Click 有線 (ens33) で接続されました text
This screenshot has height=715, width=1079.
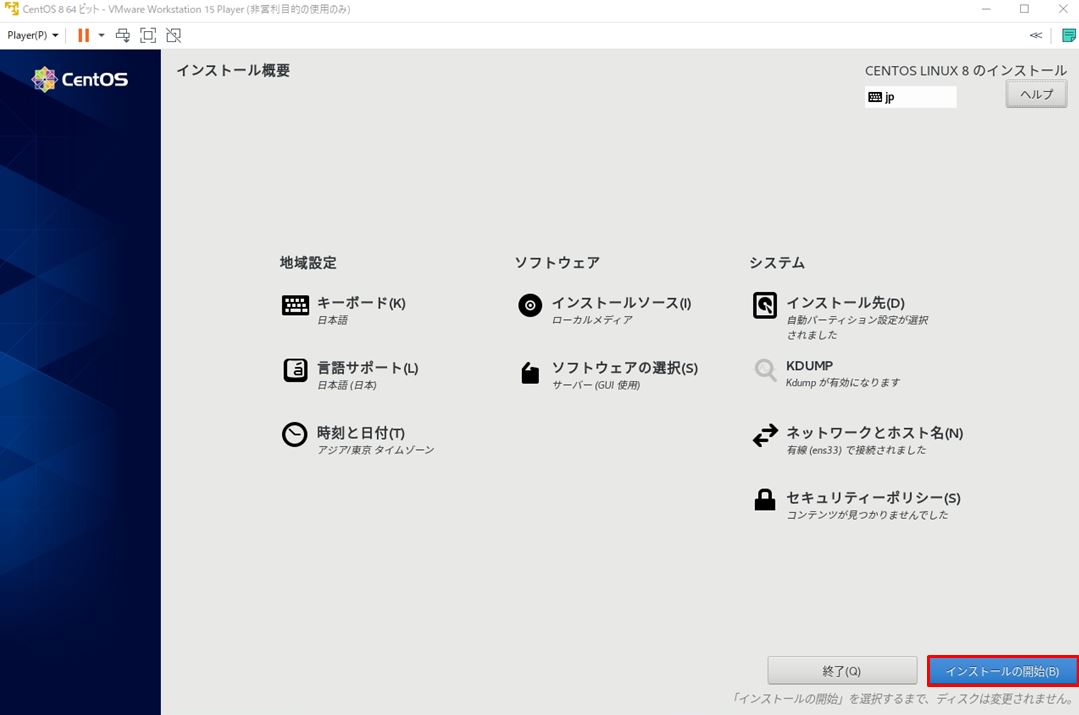[x=856, y=450]
